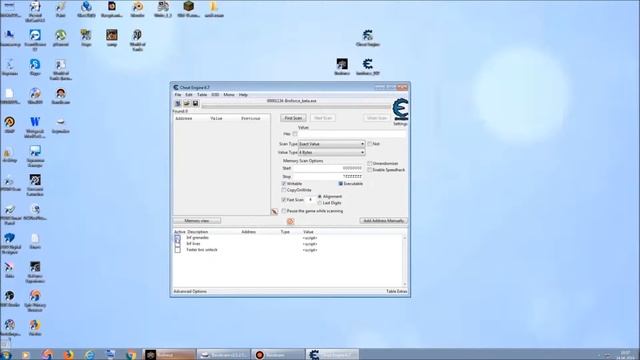Switch to the Bandicam taskbar button

pos(278,355)
